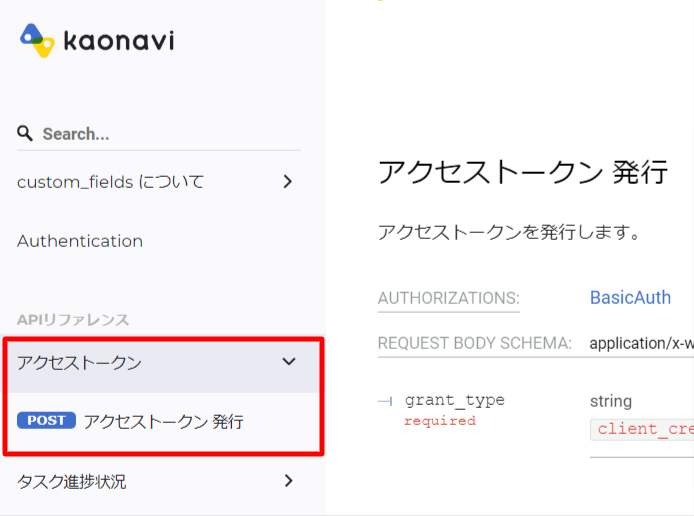This screenshot has width=694, height=516.
Task: Open the Authentication menu item
Action: click(80, 241)
